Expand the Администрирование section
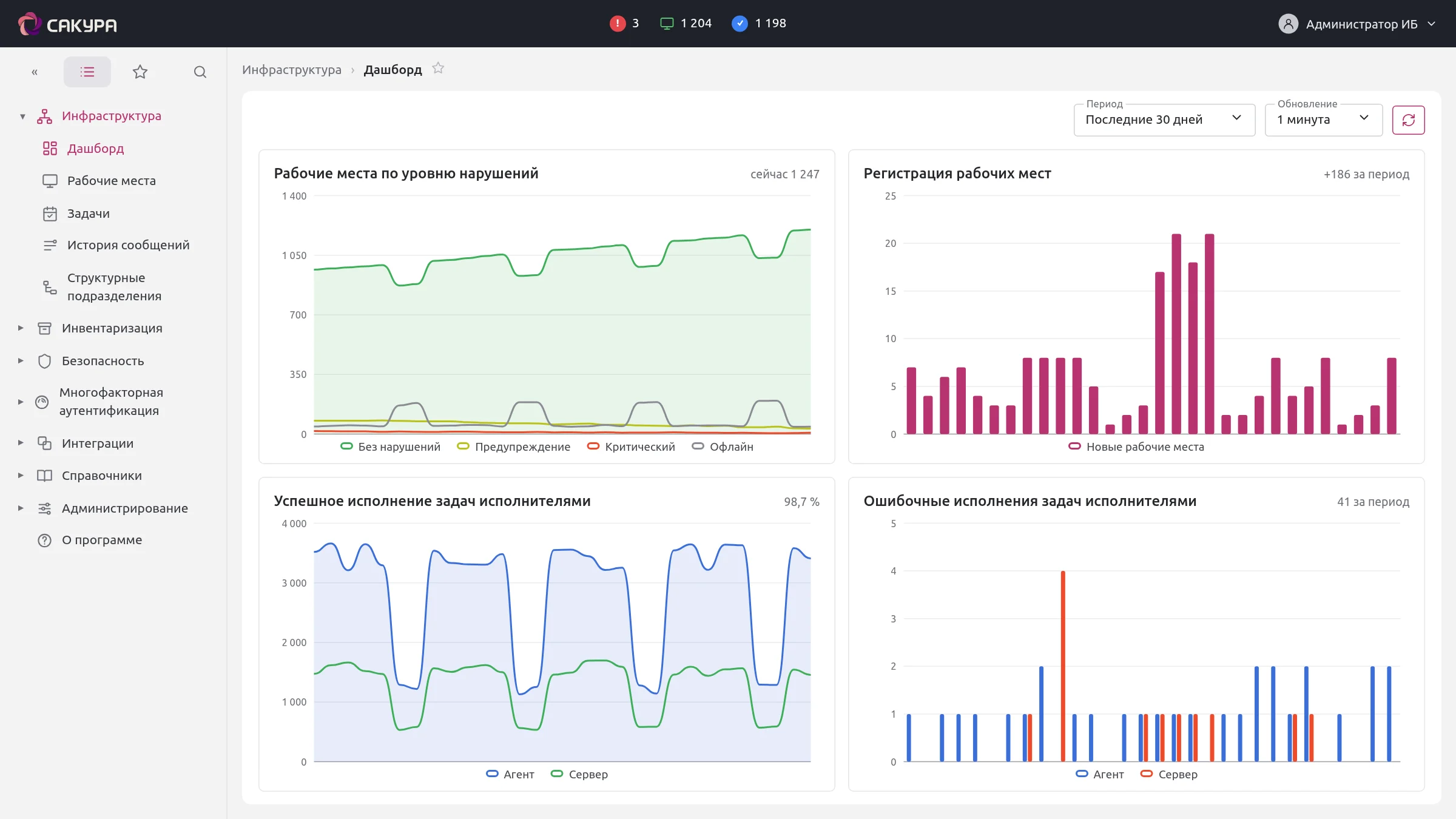Screen dimensions: 1456x819 [21, 508]
